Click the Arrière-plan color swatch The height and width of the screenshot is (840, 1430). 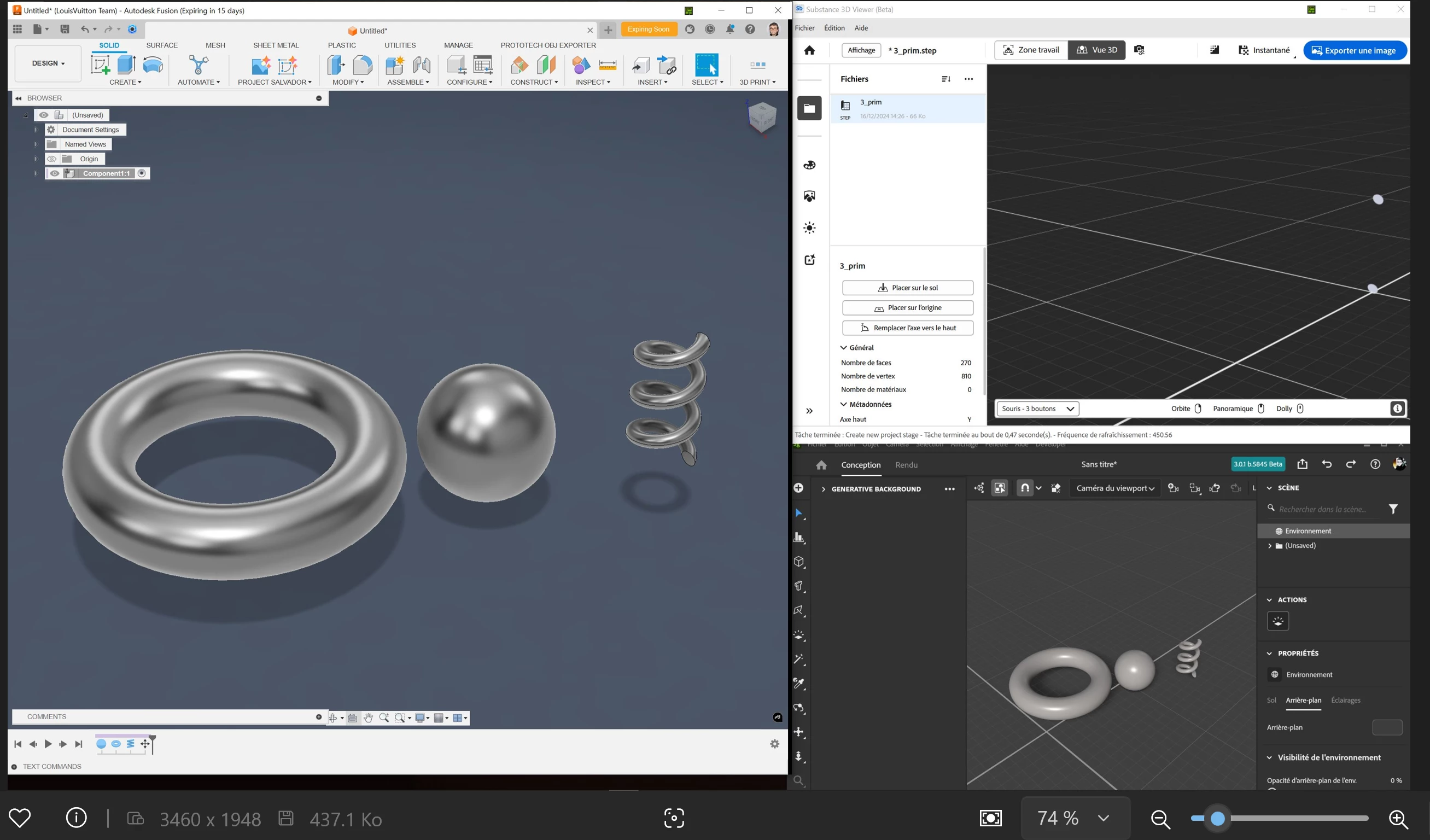pos(1387,728)
